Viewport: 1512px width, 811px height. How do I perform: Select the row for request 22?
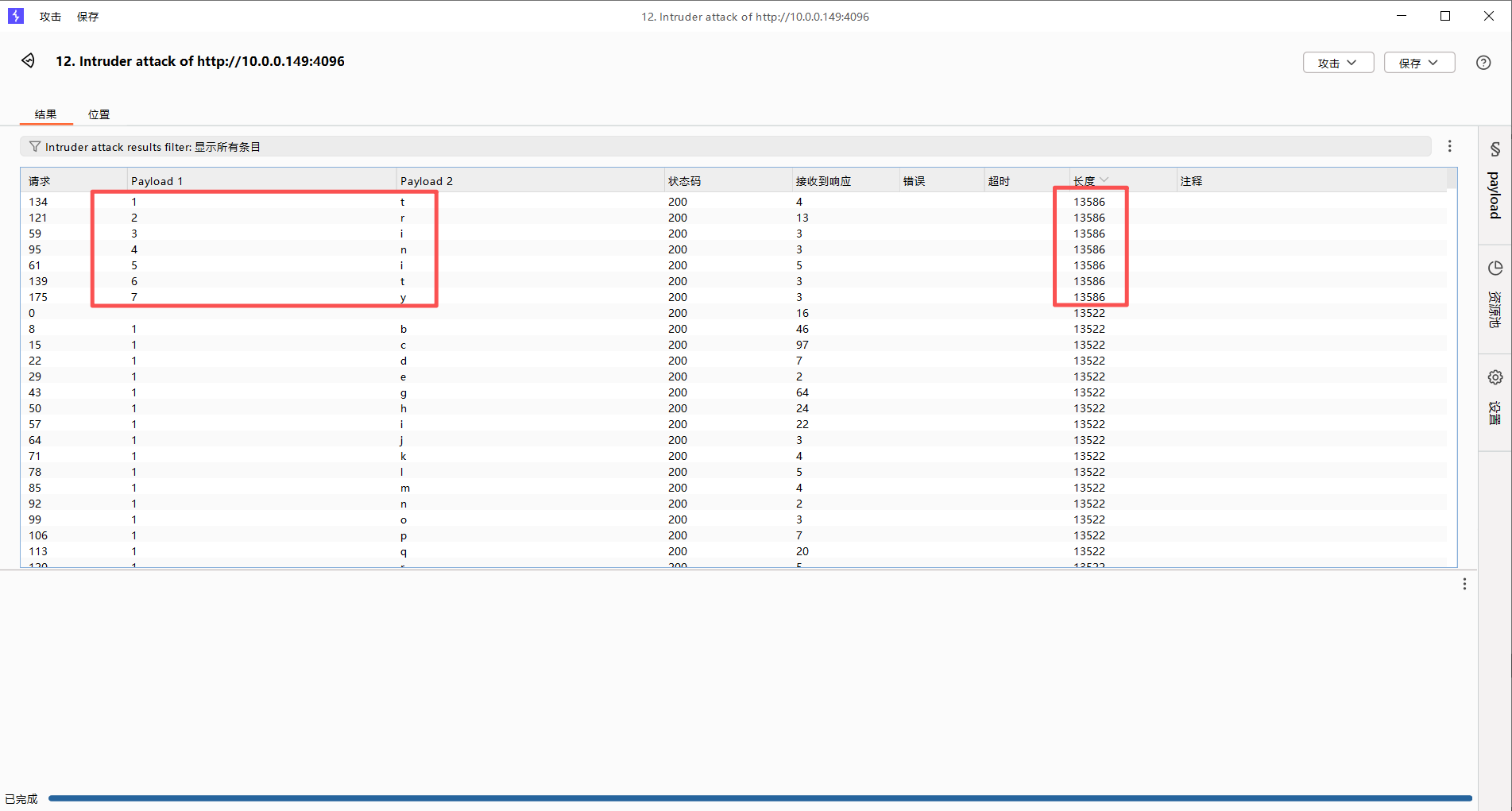(733, 361)
